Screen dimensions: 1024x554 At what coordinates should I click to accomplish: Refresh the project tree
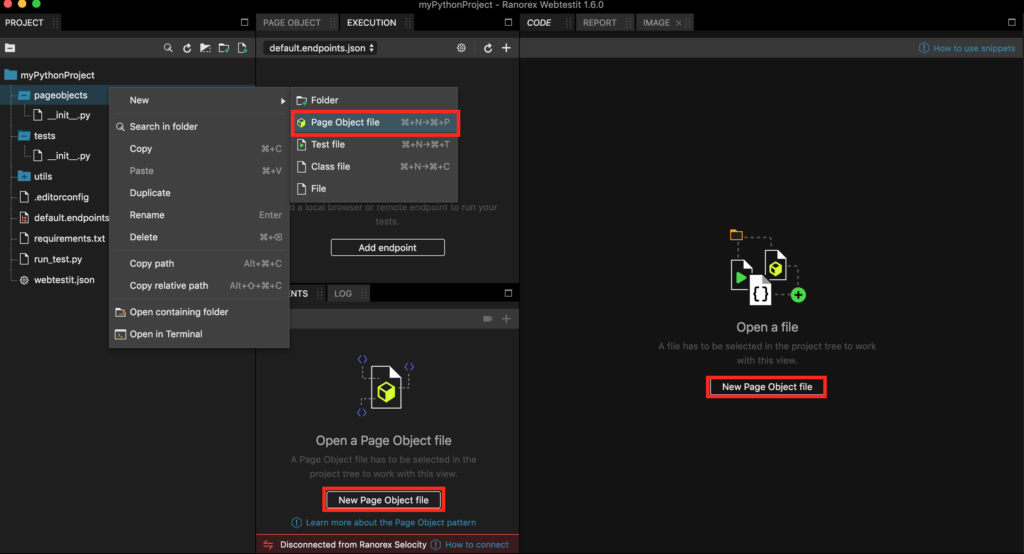click(x=187, y=48)
